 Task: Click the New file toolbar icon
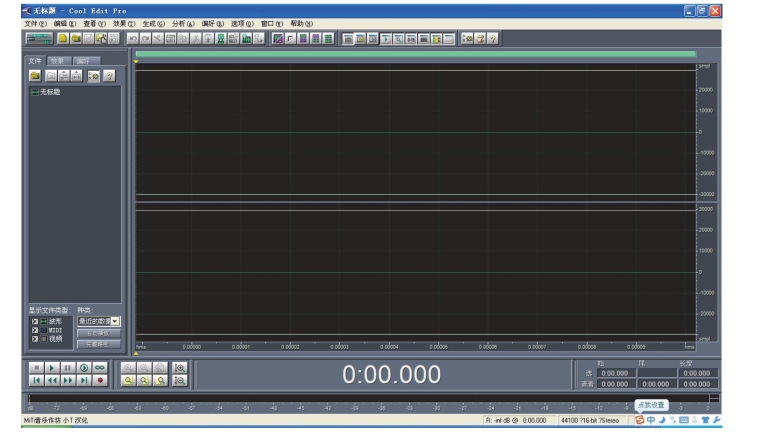pos(63,38)
